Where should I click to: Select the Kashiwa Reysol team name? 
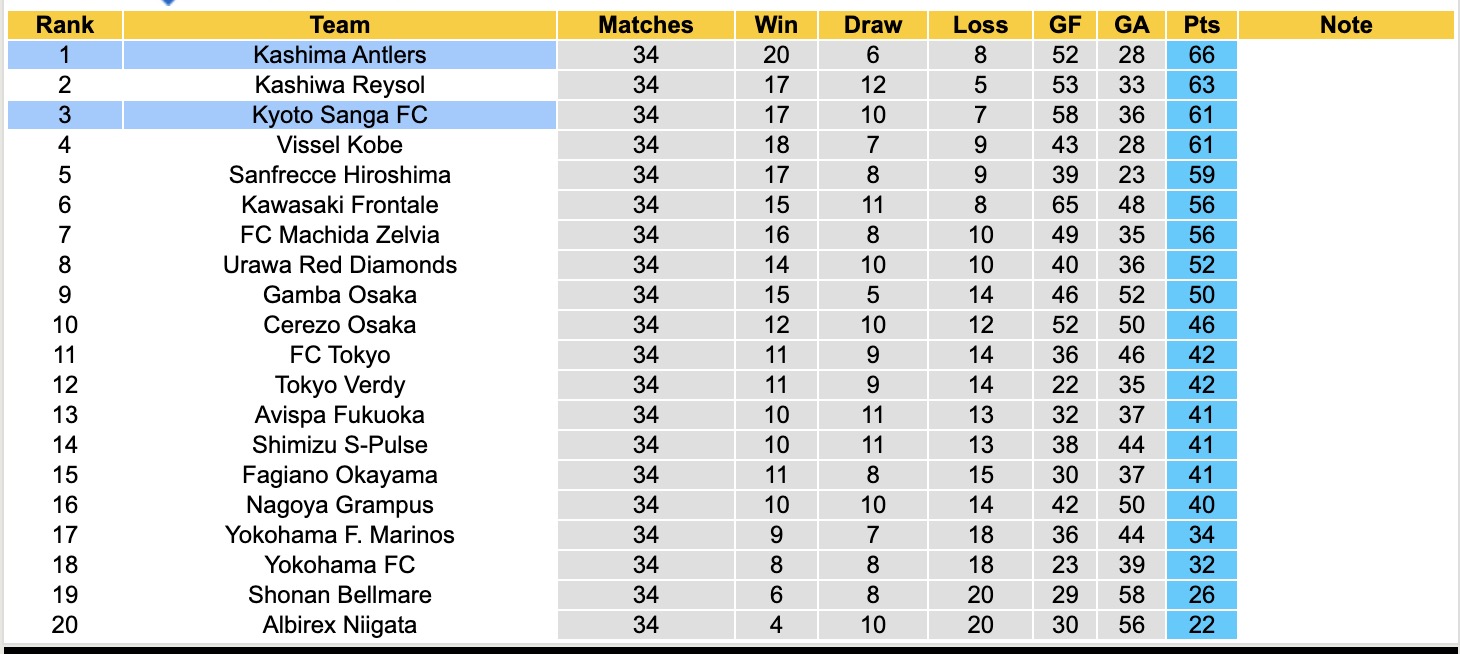pos(340,85)
